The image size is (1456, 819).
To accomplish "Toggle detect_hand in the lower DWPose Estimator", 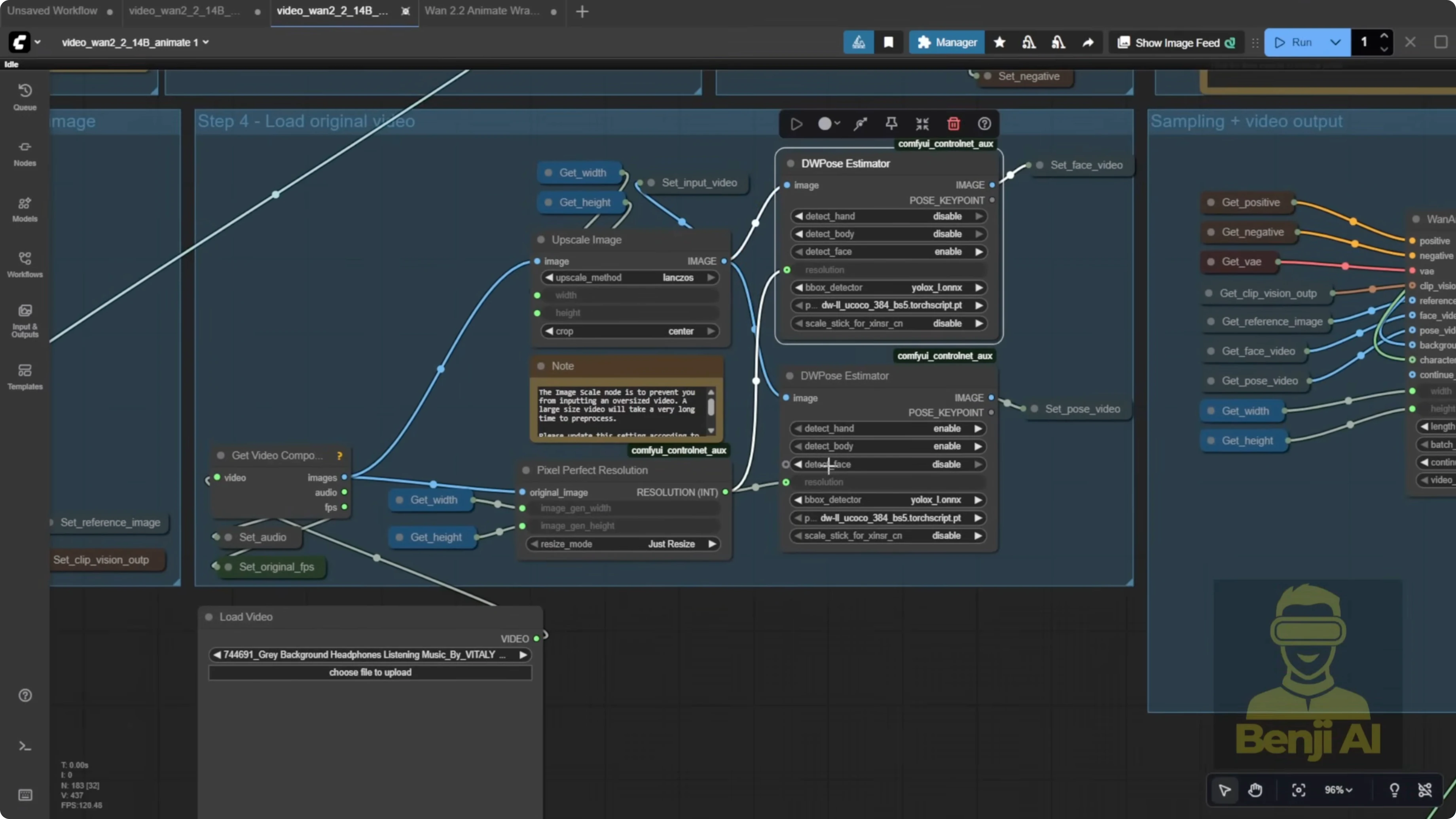I will 888,428.
